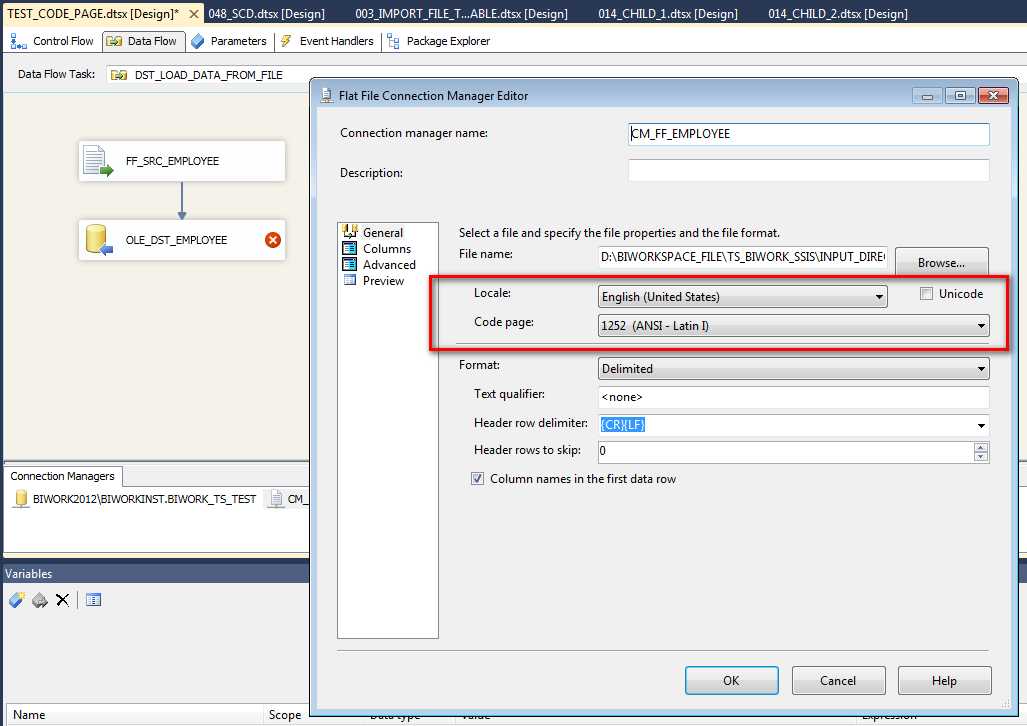Viewport: 1027px width, 726px height.
Task: Enable the Unicode checkbox
Action: (x=926, y=294)
